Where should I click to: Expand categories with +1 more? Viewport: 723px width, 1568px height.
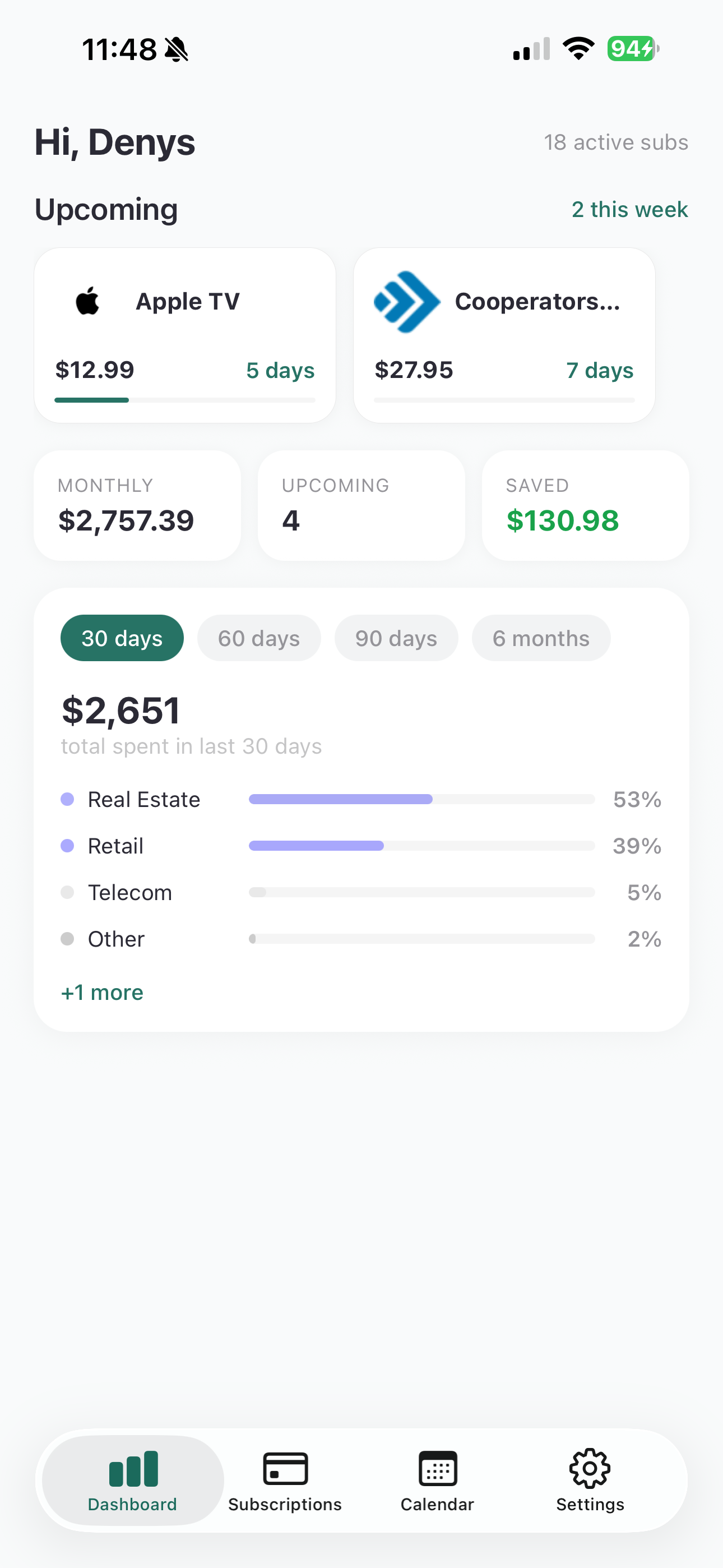pyautogui.click(x=102, y=992)
